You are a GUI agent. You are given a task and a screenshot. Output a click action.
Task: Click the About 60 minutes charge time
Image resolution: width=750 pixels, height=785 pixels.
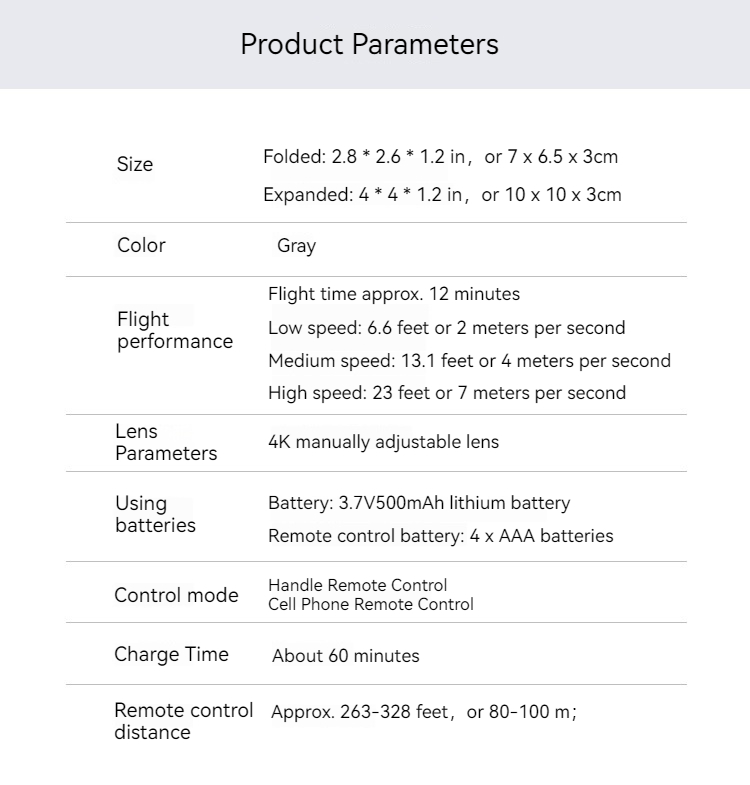tap(345, 656)
